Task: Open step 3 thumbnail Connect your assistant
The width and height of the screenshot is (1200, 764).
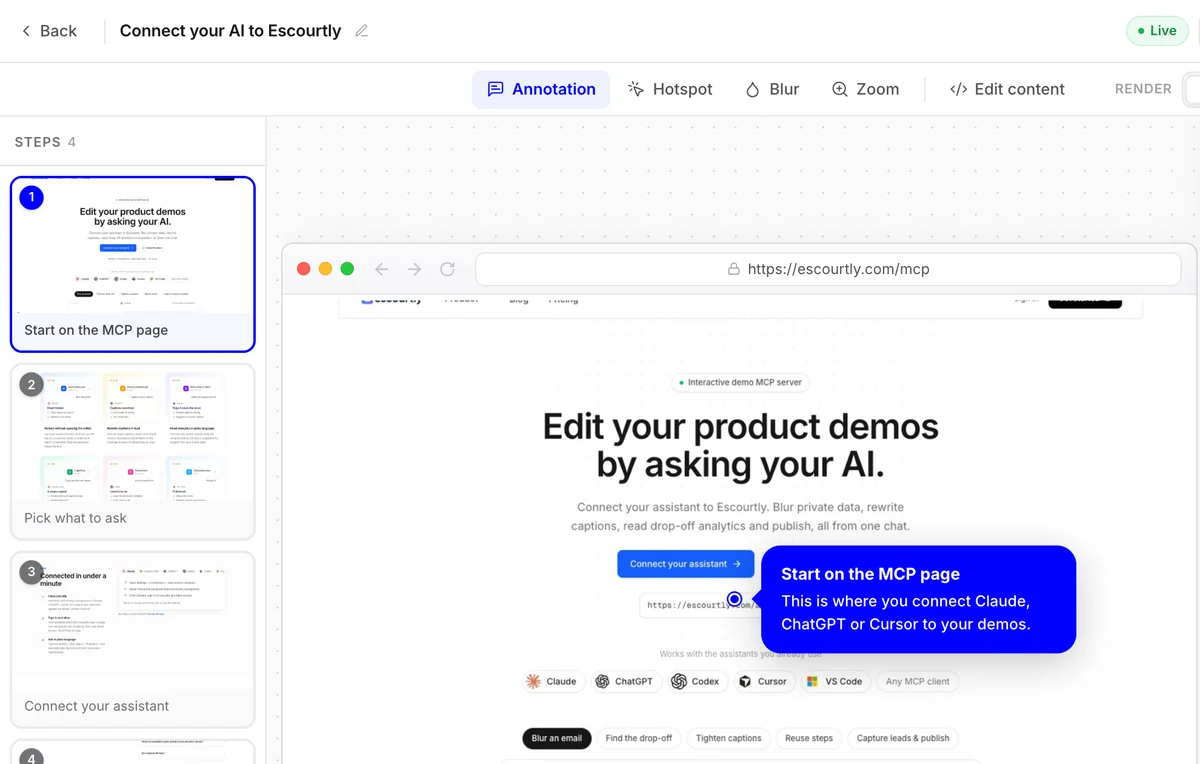Action: 133,640
